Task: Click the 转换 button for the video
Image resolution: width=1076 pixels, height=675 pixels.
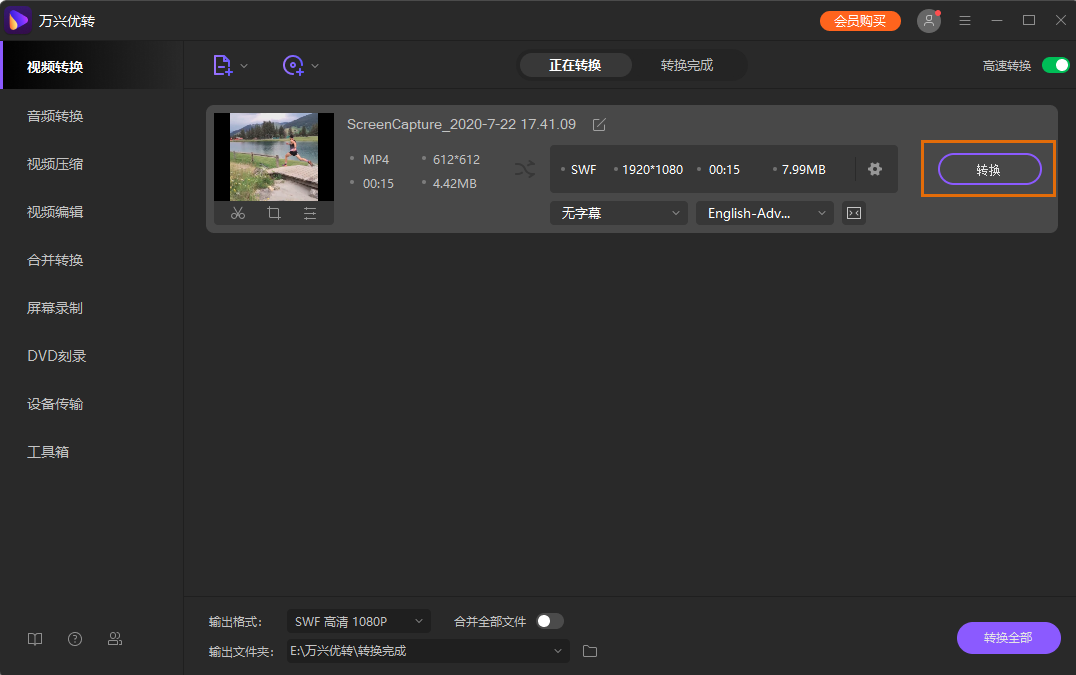Action: click(x=988, y=169)
